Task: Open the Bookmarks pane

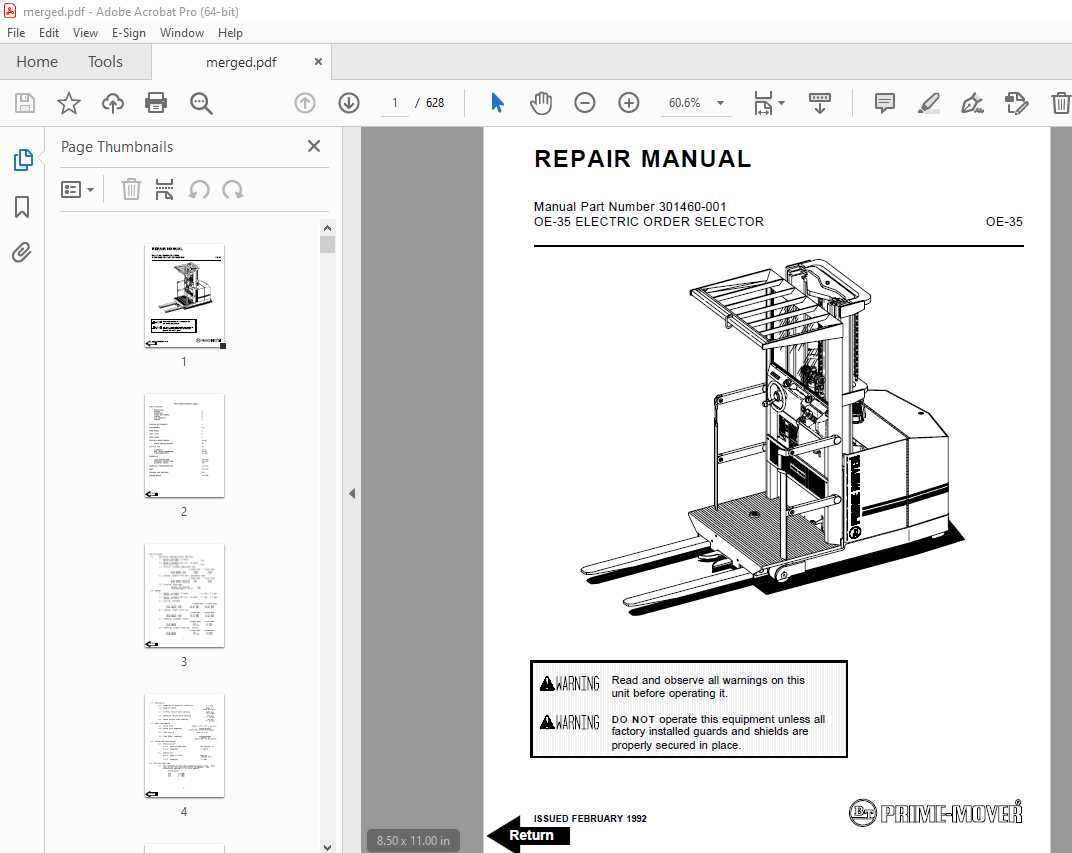Action: [x=22, y=206]
